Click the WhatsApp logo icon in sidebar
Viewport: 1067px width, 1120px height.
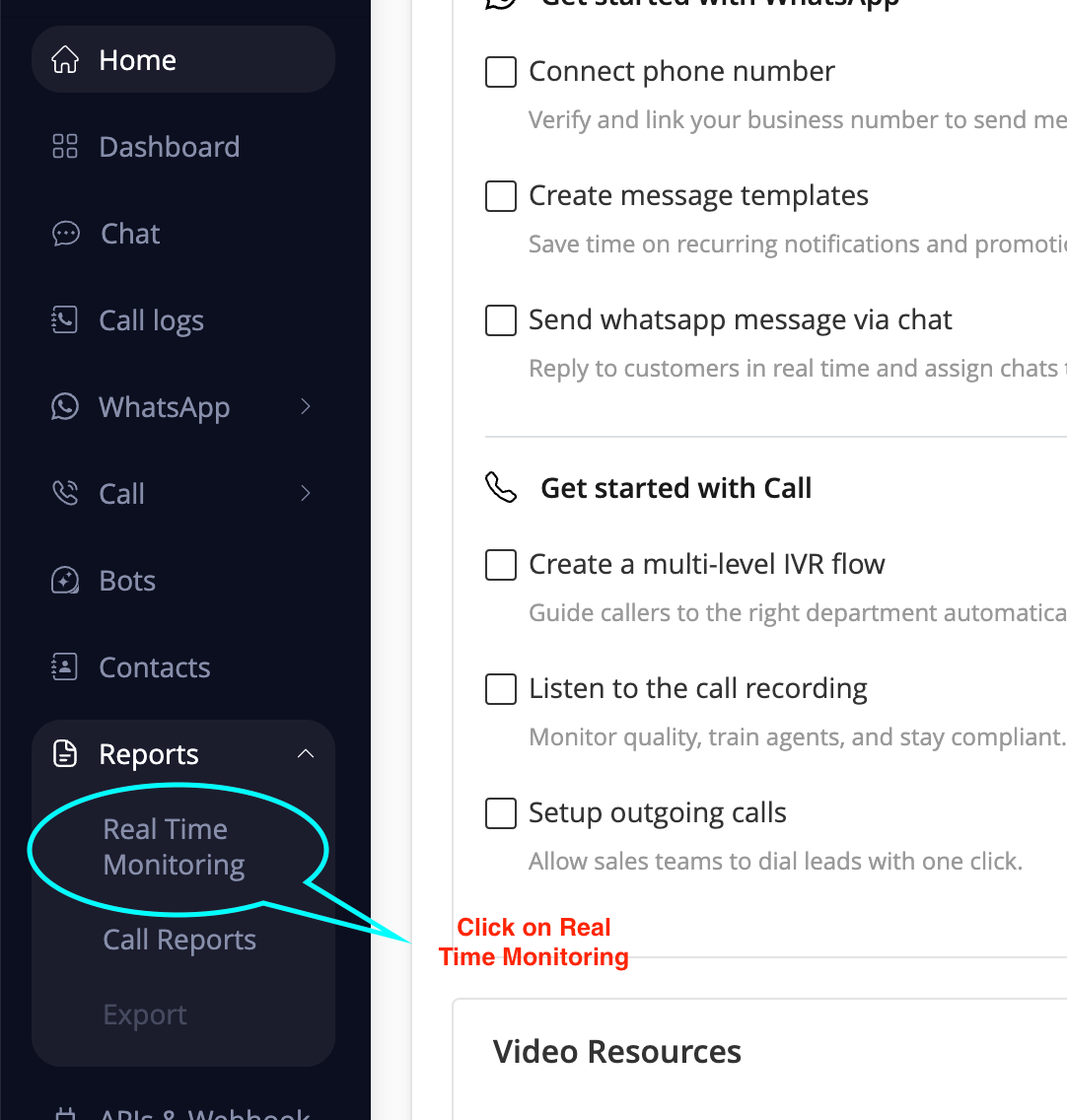(65, 407)
